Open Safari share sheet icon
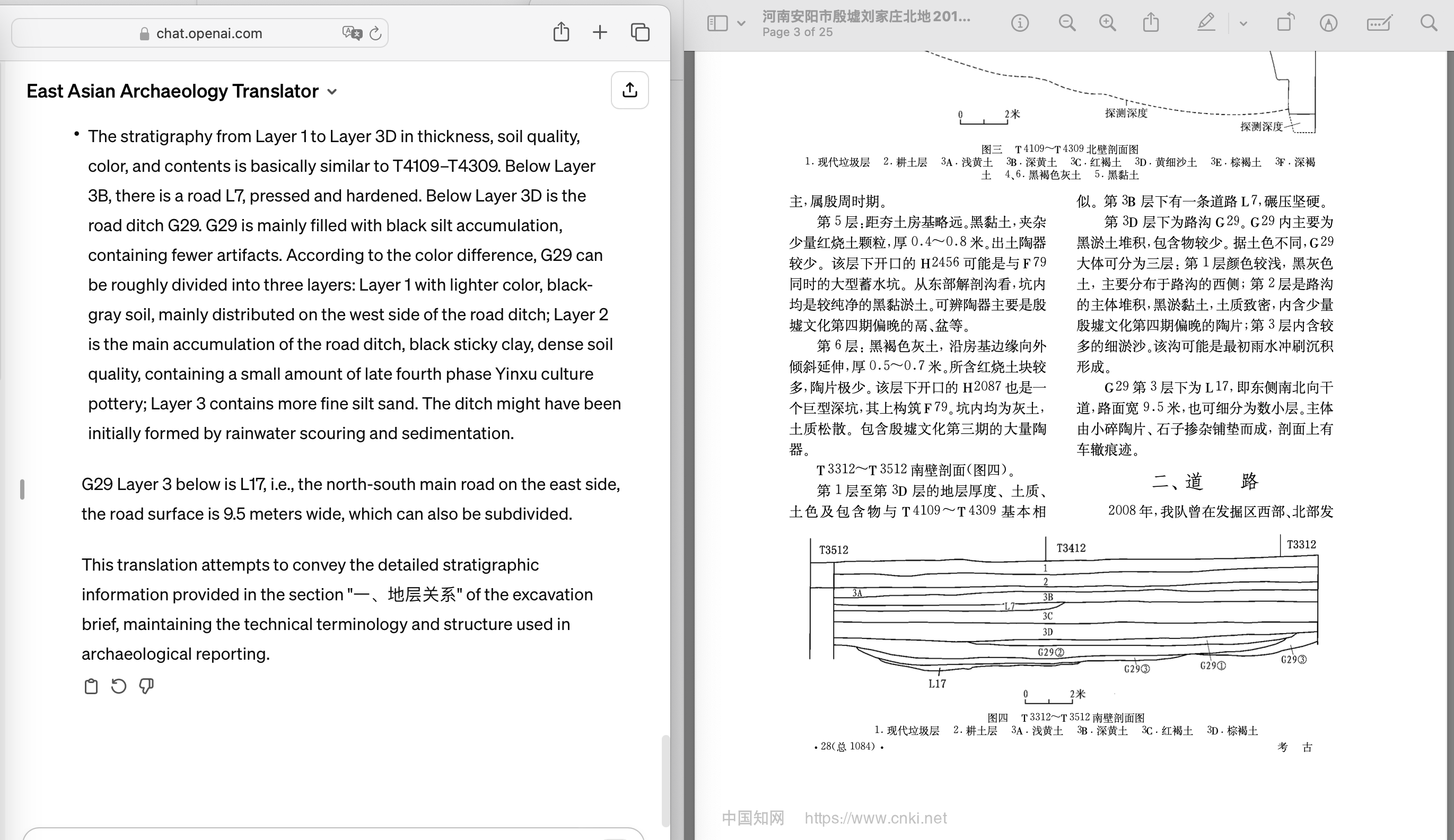The image size is (1454, 840). [x=561, y=32]
